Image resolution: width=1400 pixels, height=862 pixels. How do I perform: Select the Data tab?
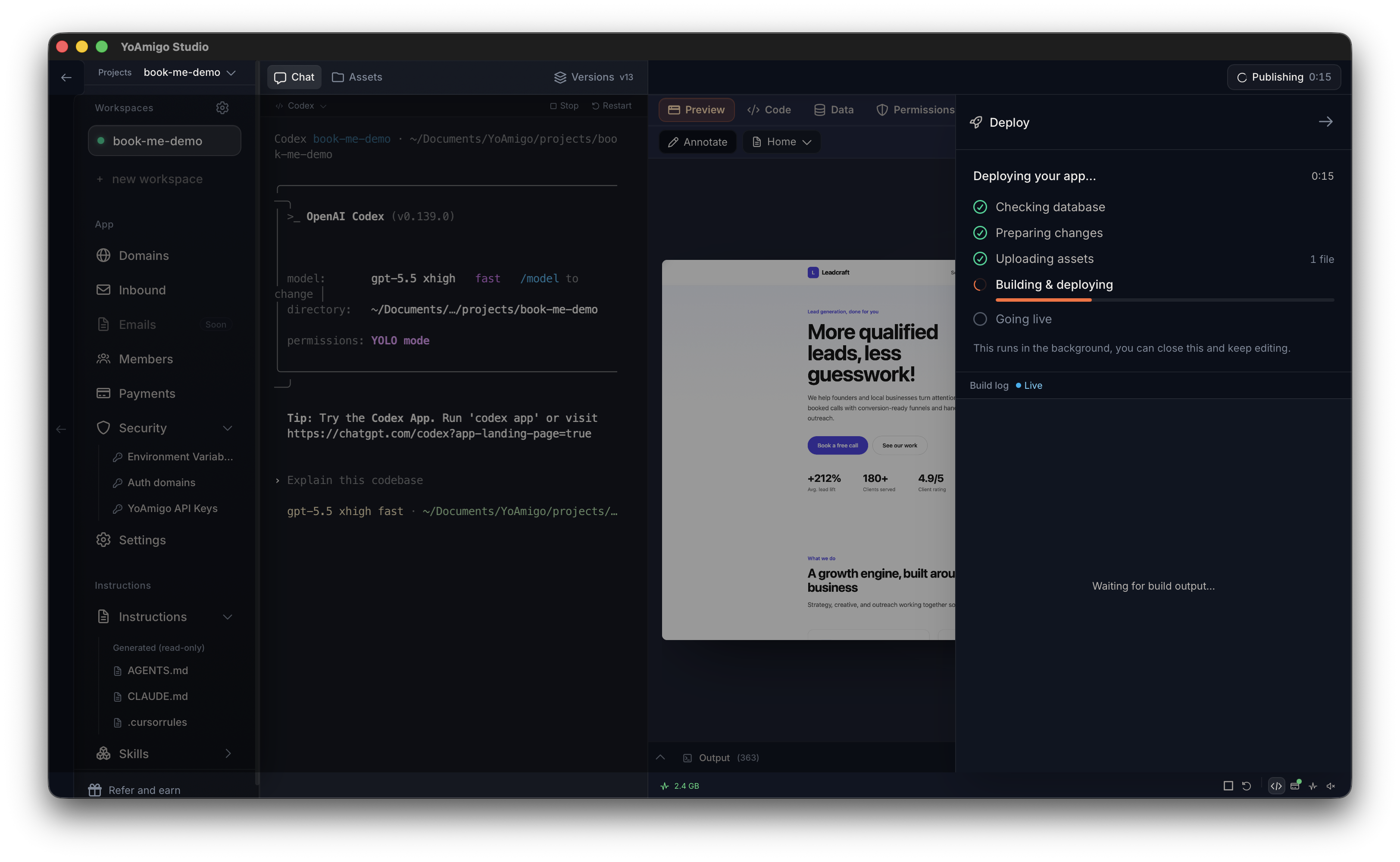click(x=833, y=109)
